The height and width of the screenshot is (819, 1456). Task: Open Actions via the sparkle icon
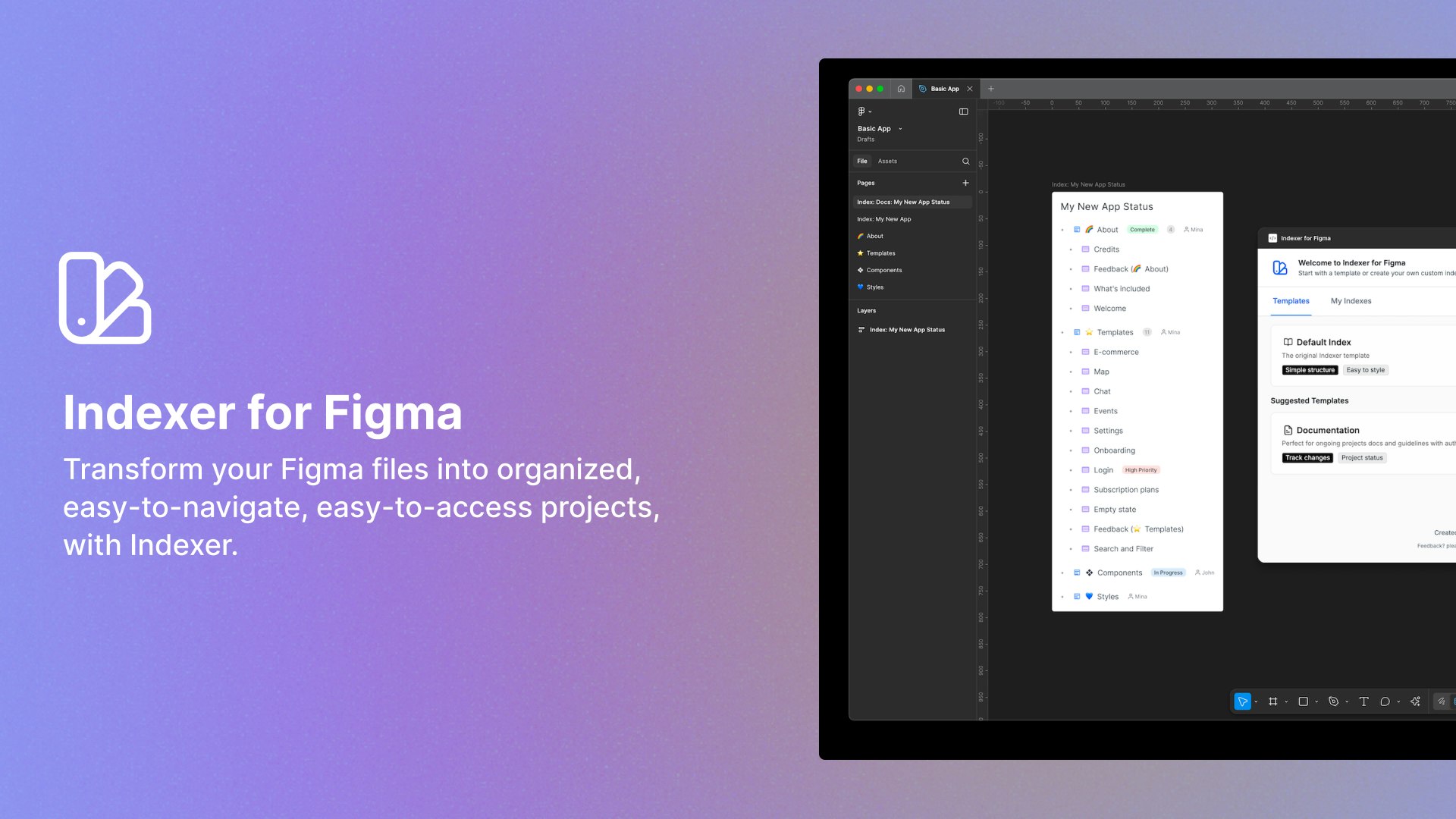point(1416,701)
